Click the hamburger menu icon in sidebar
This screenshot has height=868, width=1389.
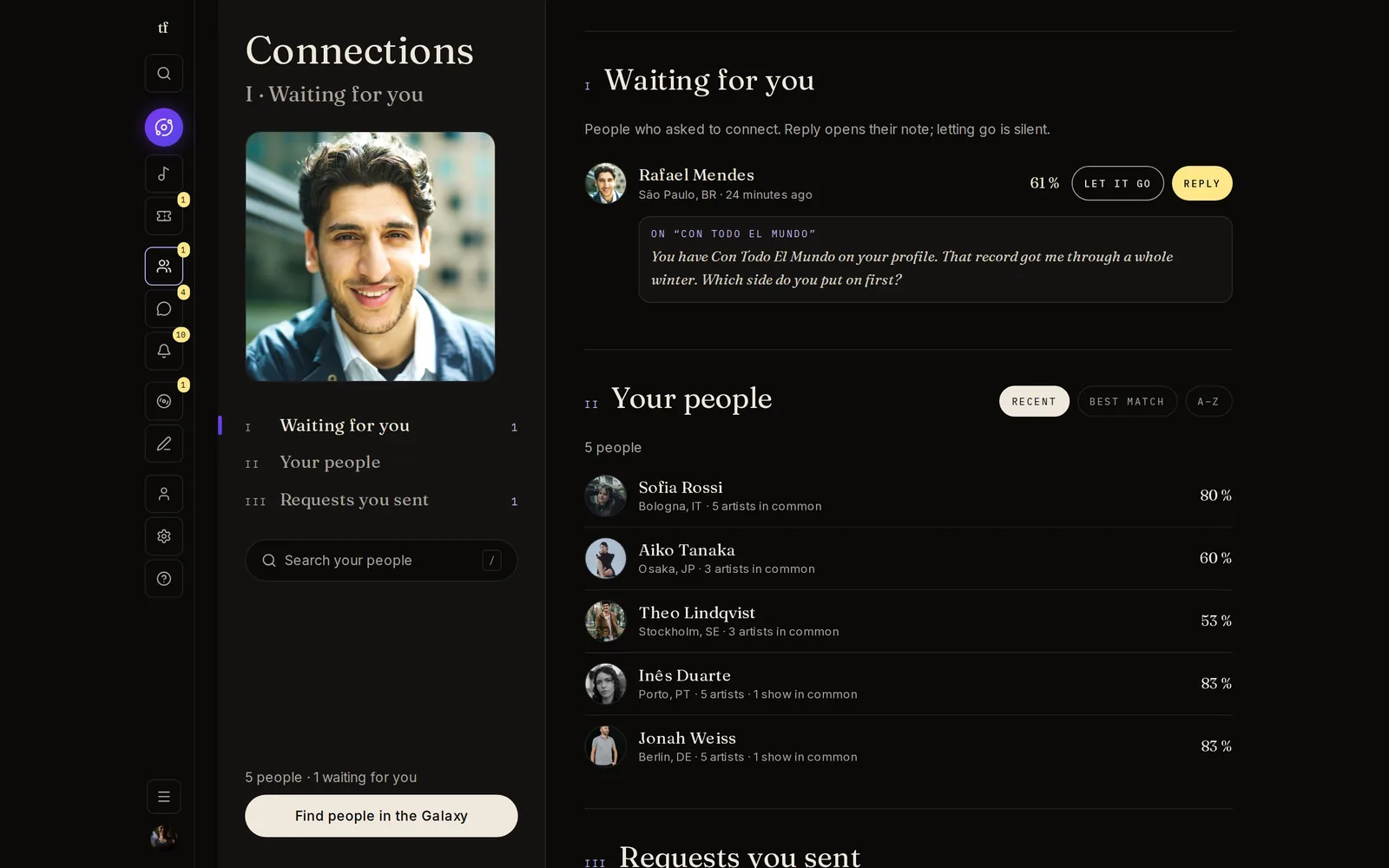point(163,797)
